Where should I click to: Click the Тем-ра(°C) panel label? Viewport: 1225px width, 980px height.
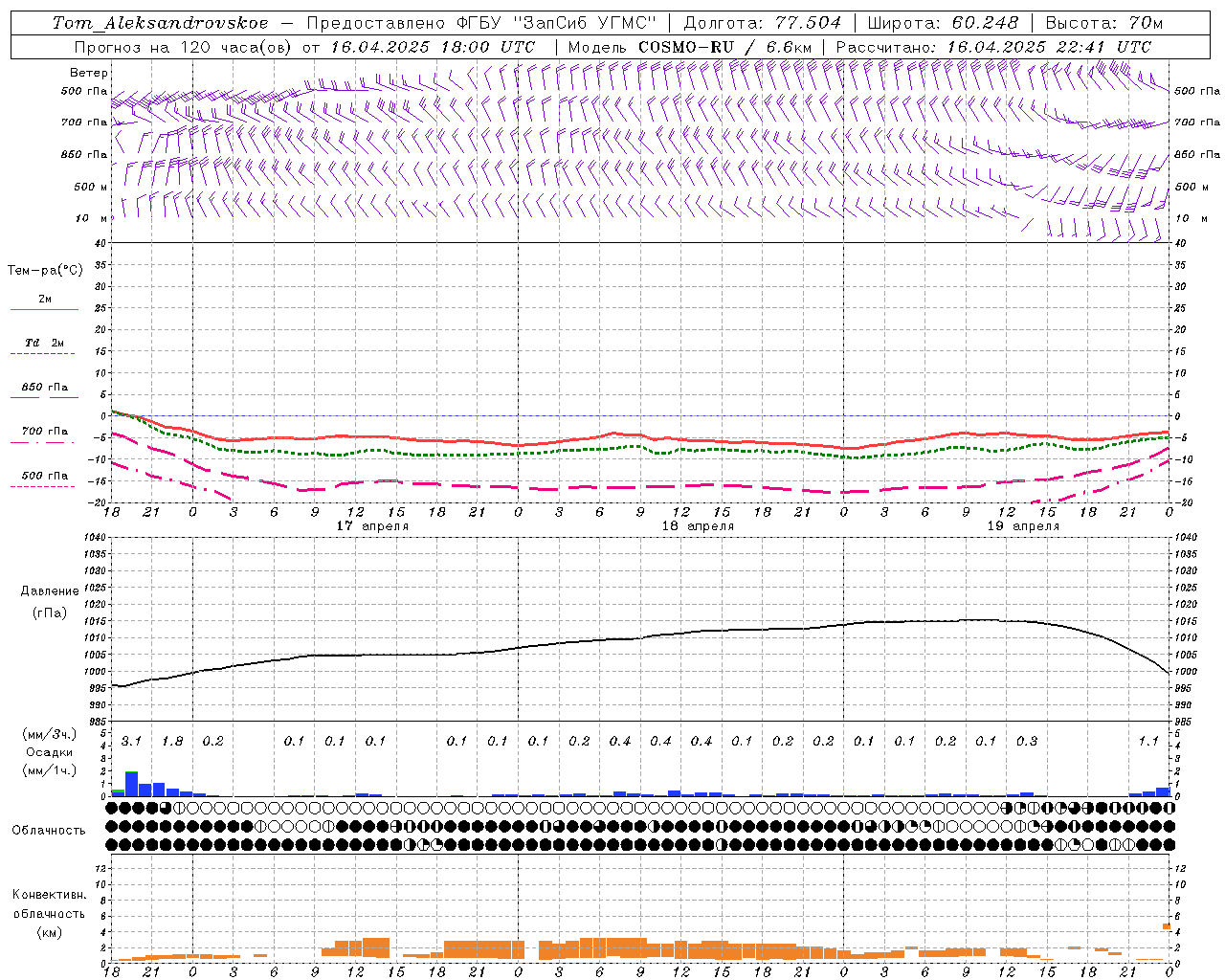45,271
